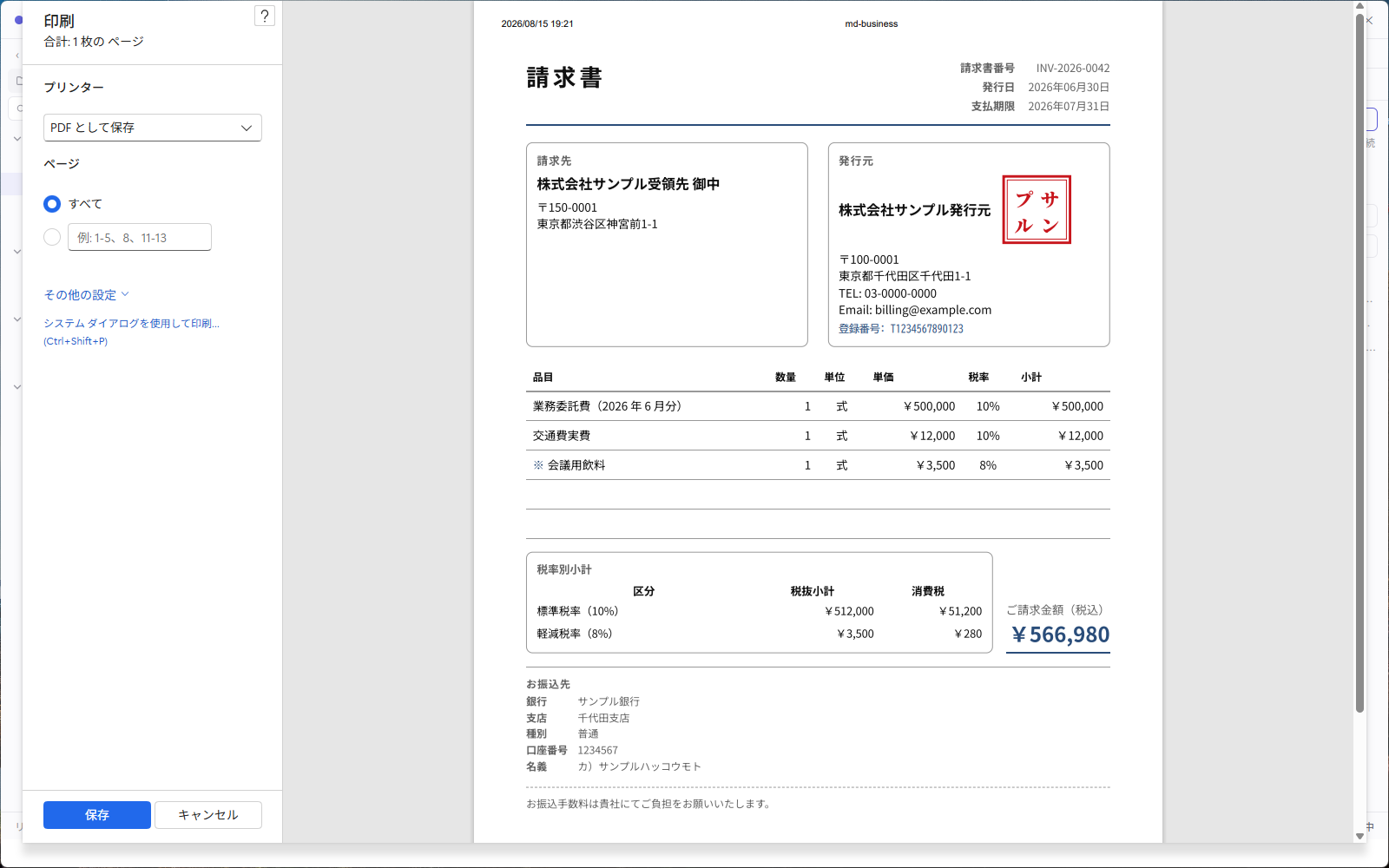Click the md-business page header text

tap(872, 24)
